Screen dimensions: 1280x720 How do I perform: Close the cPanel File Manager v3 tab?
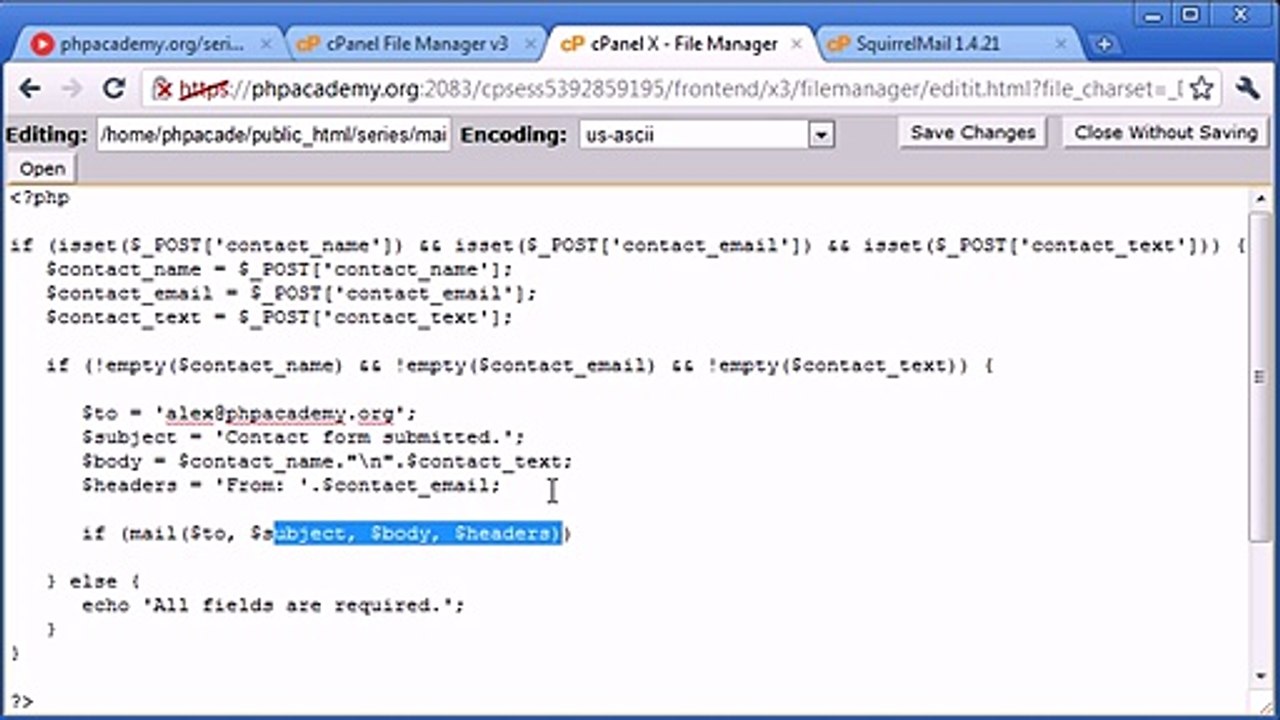click(x=529, y=44)
